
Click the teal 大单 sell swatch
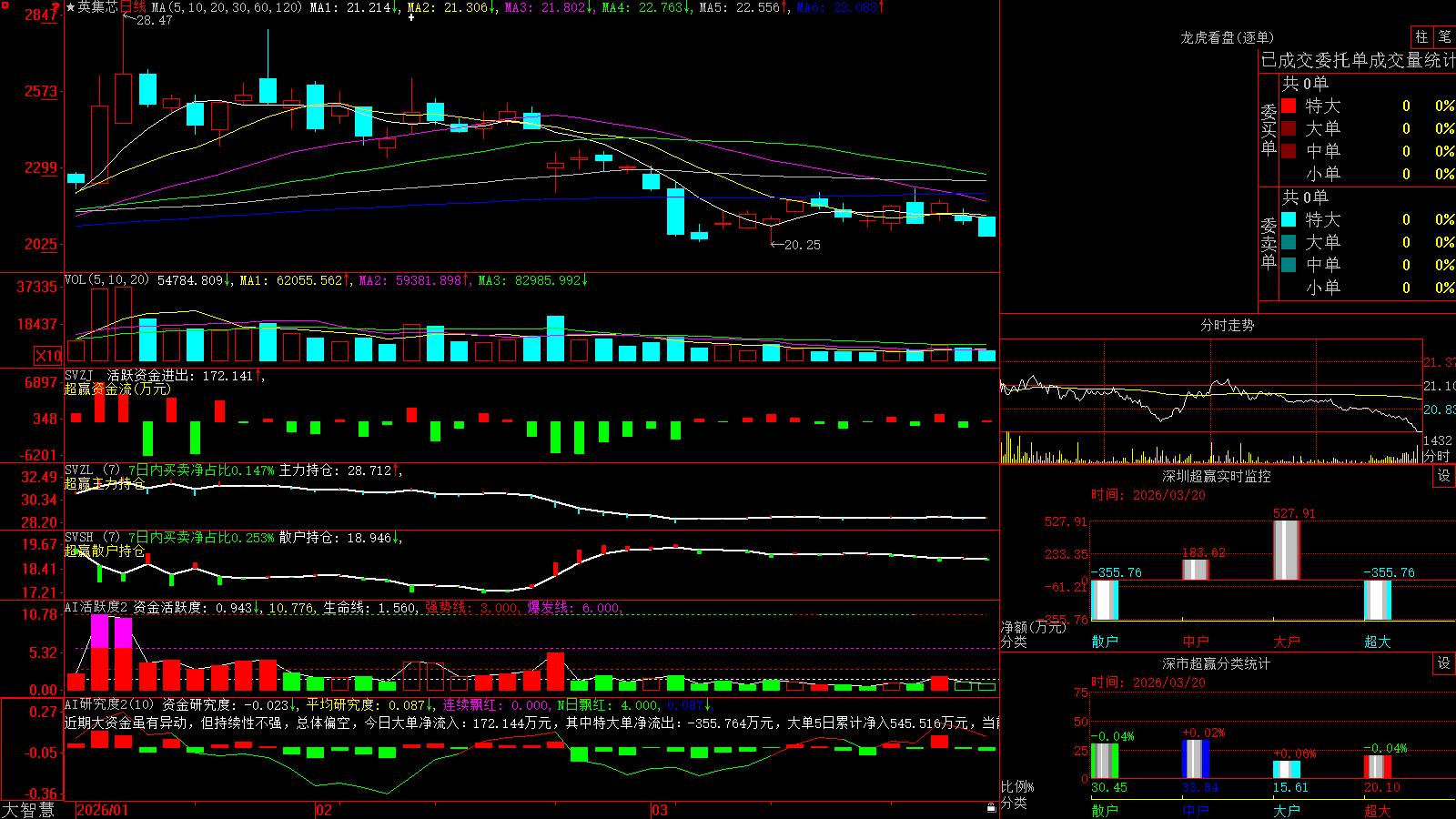(1289, 242)
